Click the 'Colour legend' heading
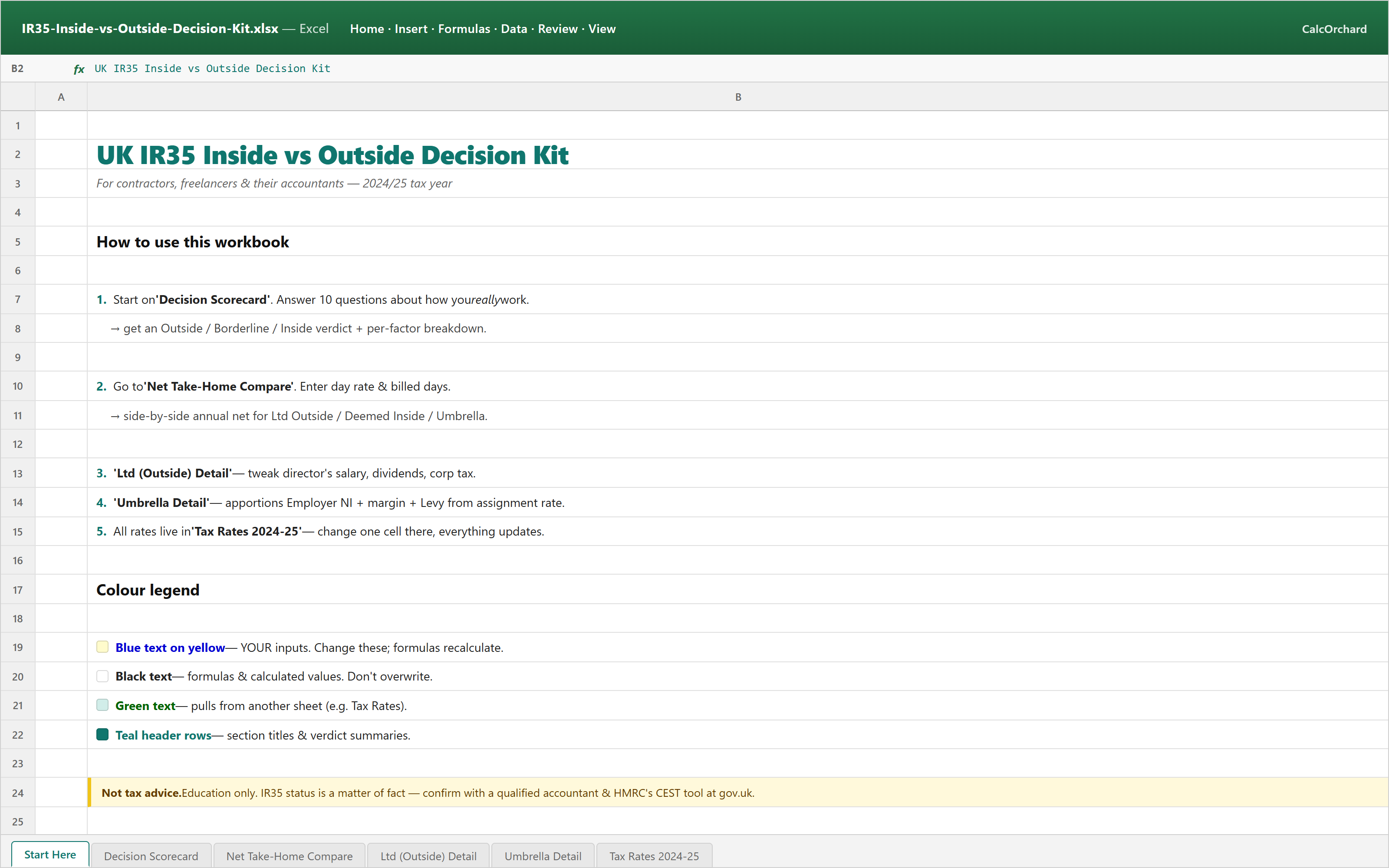Screen dimensions: 1389x868 click(148, 590)
